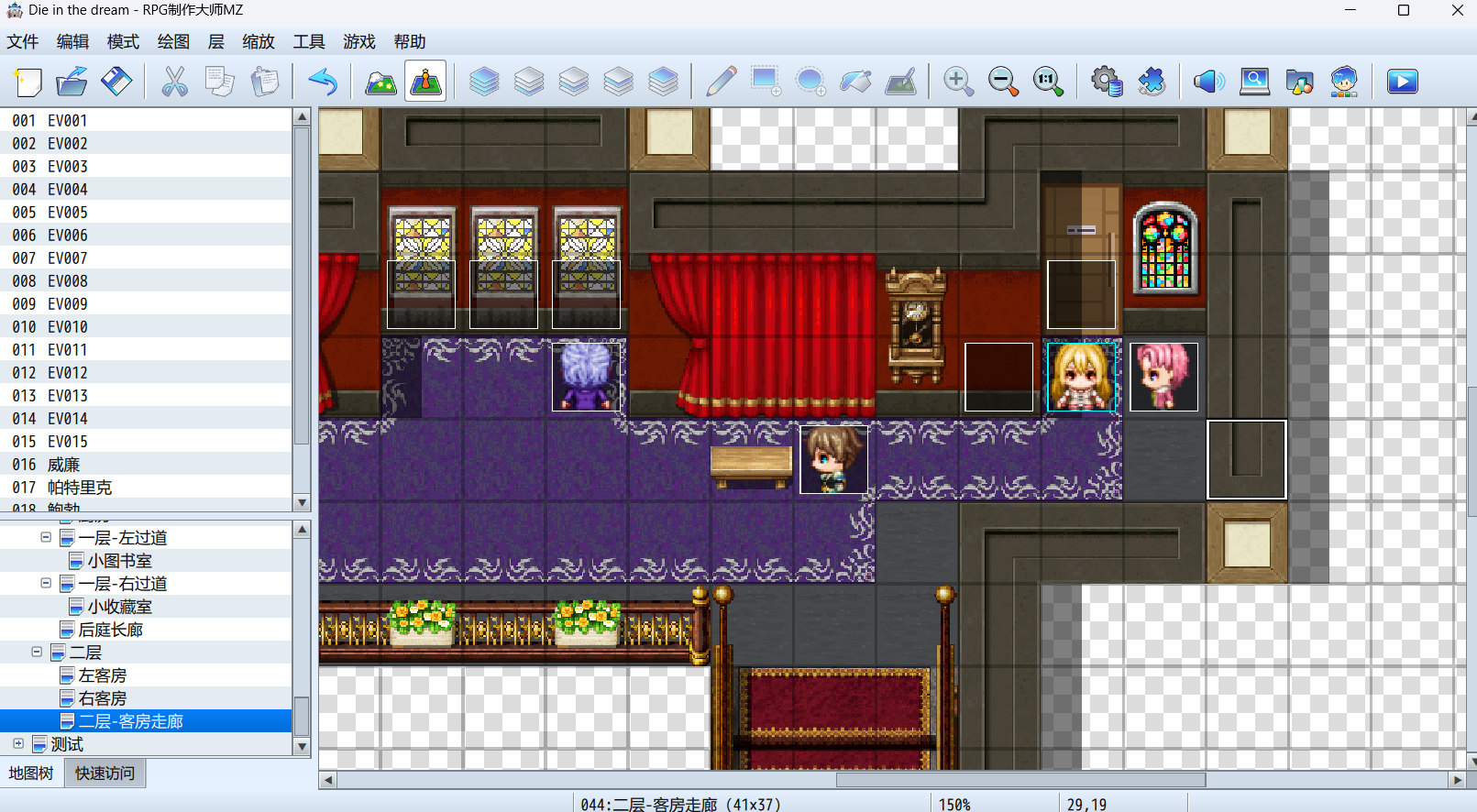The image size is (1477, 812).
Task: Open the 绘图 menu
Action: coord(173,41)
